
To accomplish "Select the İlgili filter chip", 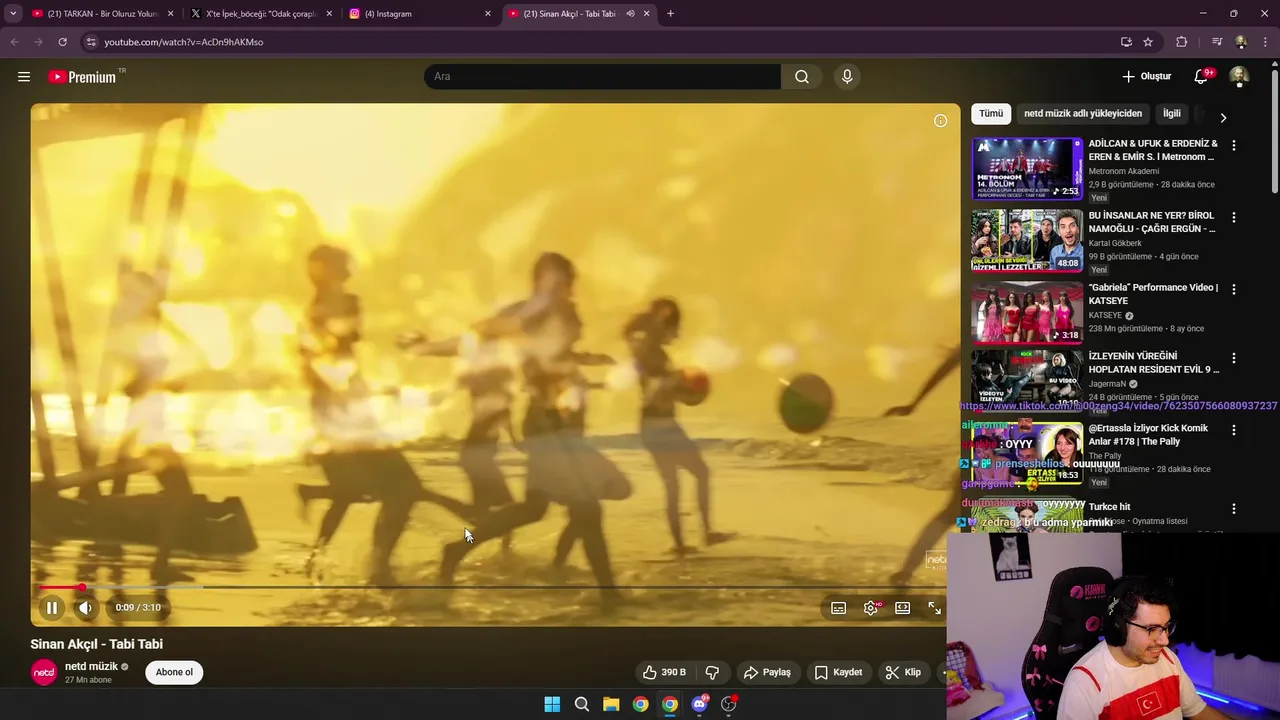I will 1171,114.
